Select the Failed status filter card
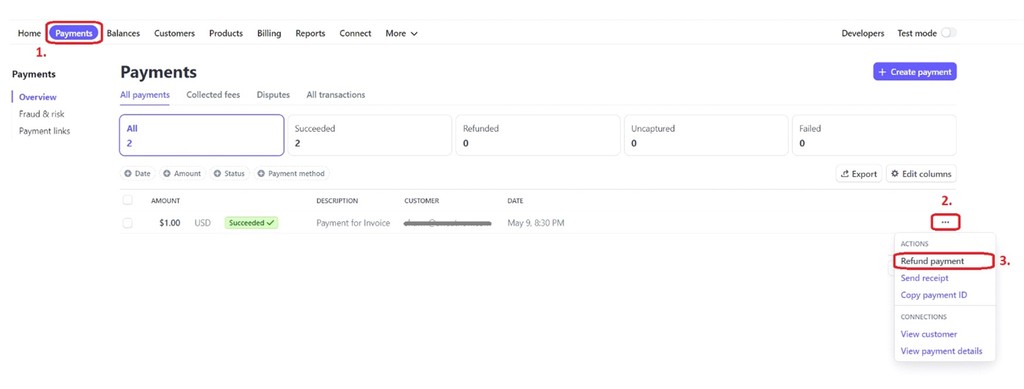This screenshot has width=1024, height=389. click(874, 136)
